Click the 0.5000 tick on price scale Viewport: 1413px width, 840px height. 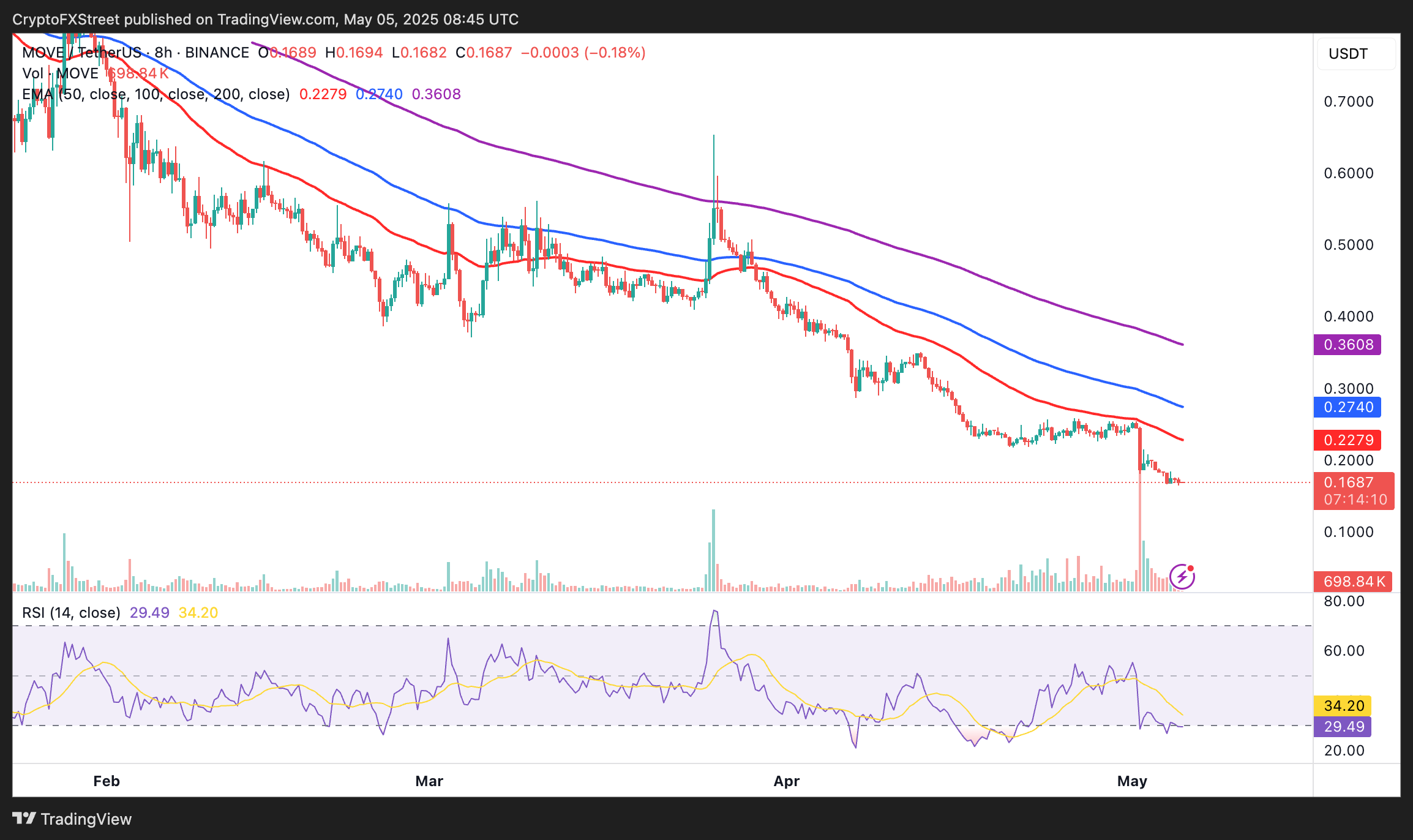(x=1349, y=245)
